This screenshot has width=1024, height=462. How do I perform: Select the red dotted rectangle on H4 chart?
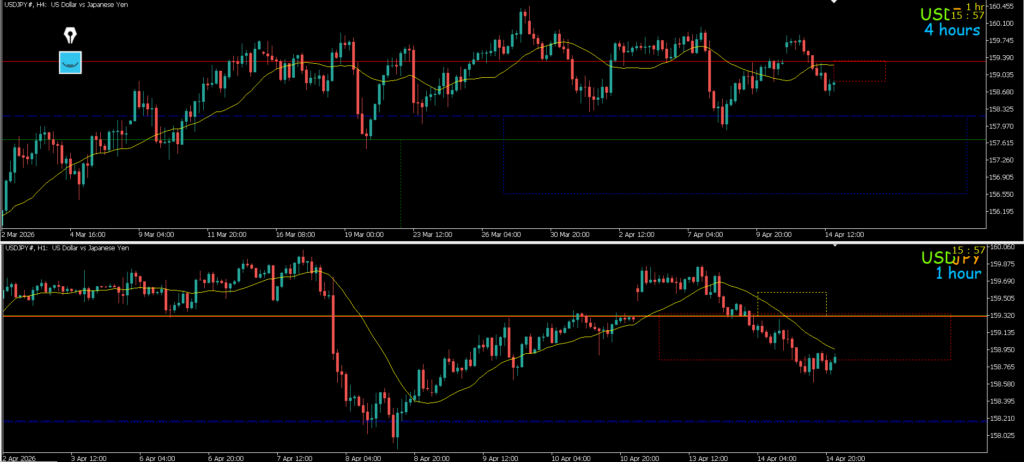(860, 72)
